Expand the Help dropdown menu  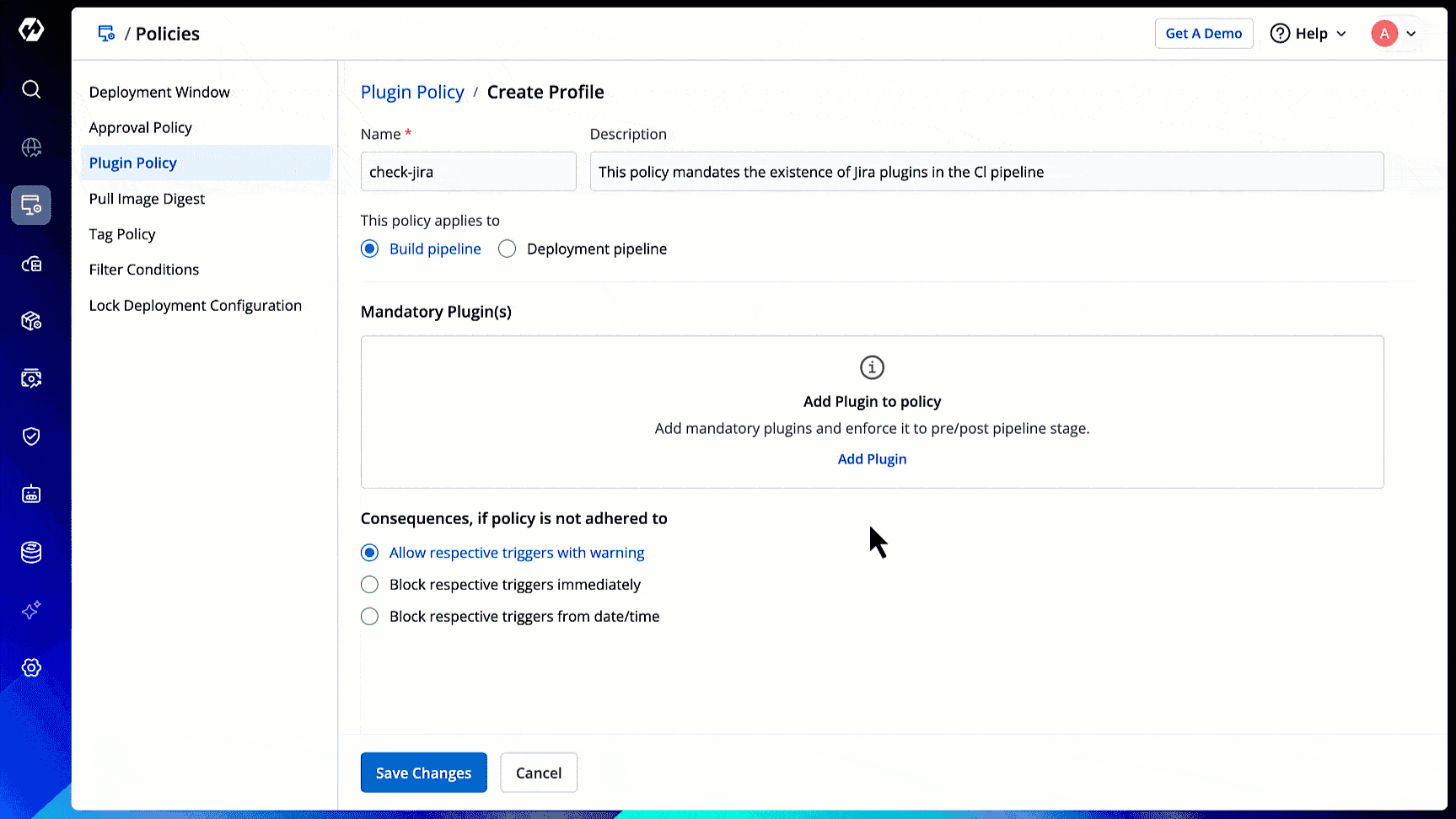1308,34
